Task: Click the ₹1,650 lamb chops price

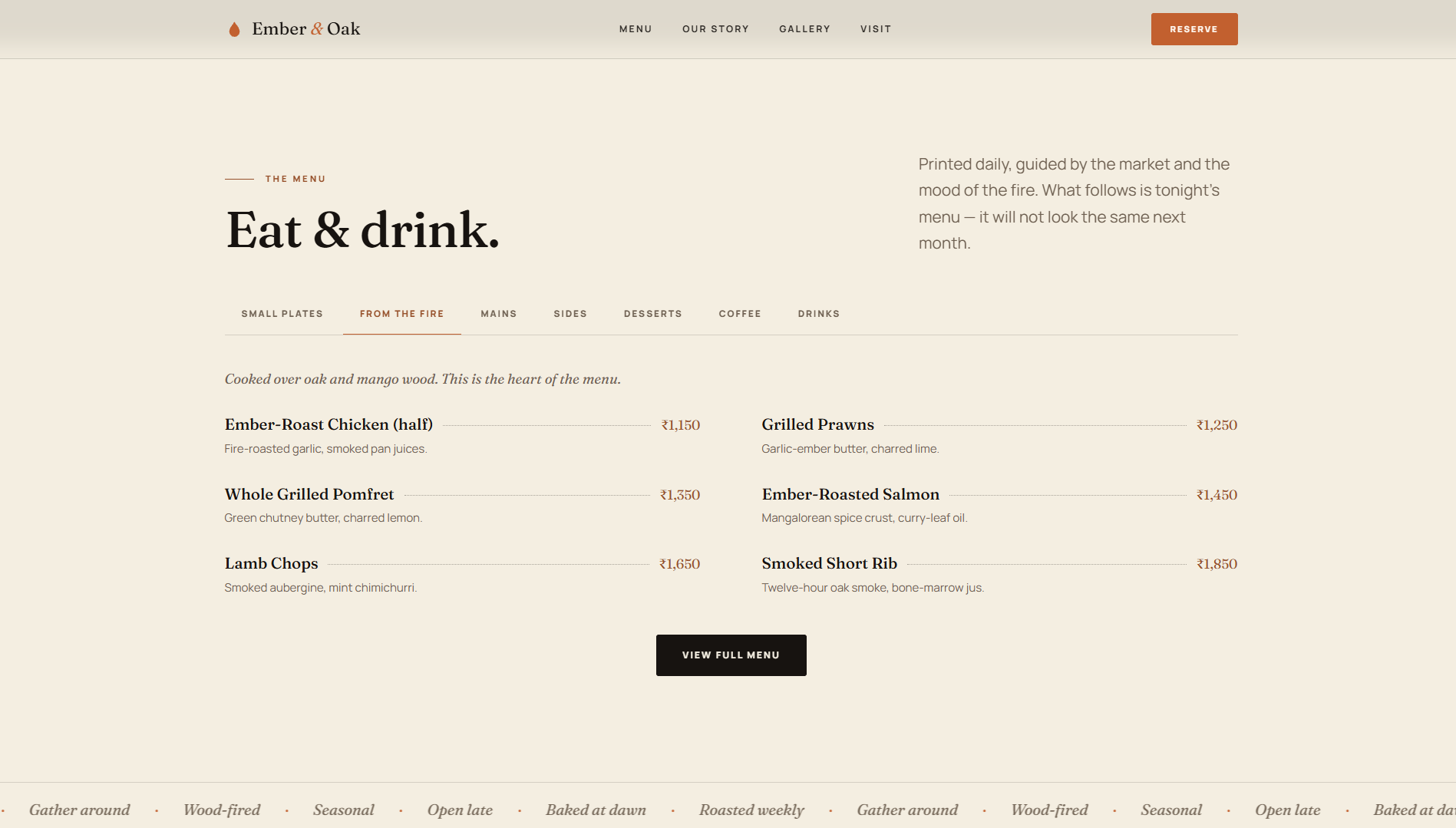Action: (680, 564)
